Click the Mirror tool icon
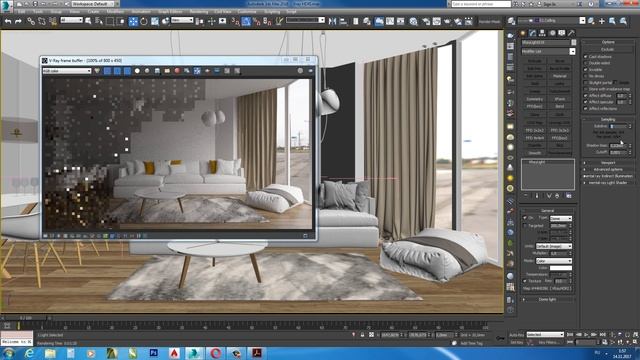 (333, 21)
